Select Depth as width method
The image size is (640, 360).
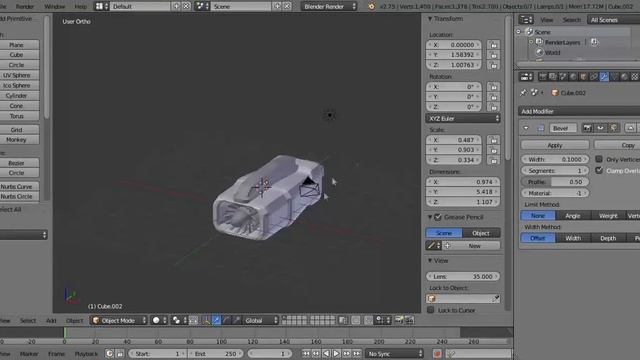pyautogui.click(x=608, y=238)
